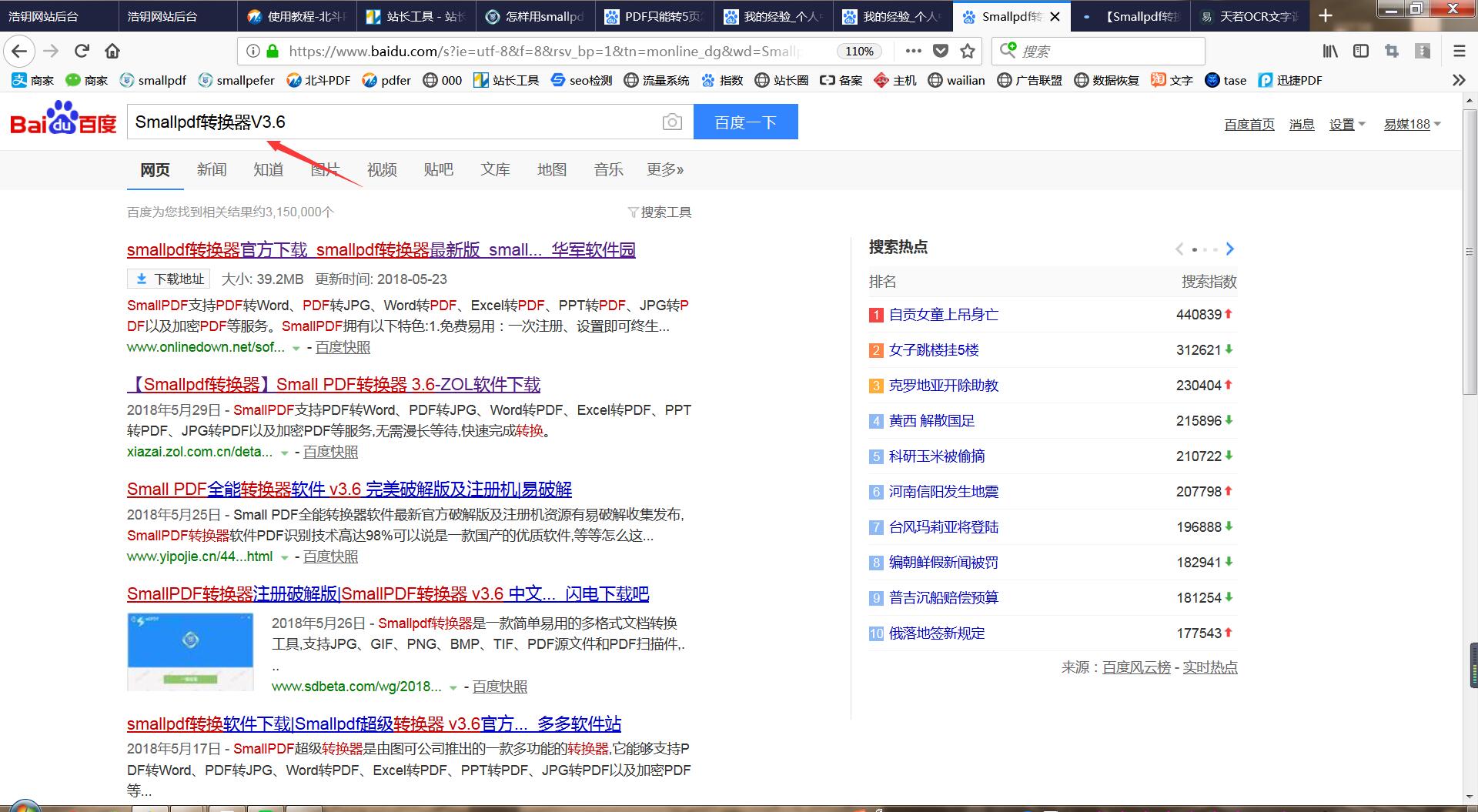Click the sdbeta result thumbnail image
The width and height of the screenshot is (1478, 812).
click(x=190, y=651)
